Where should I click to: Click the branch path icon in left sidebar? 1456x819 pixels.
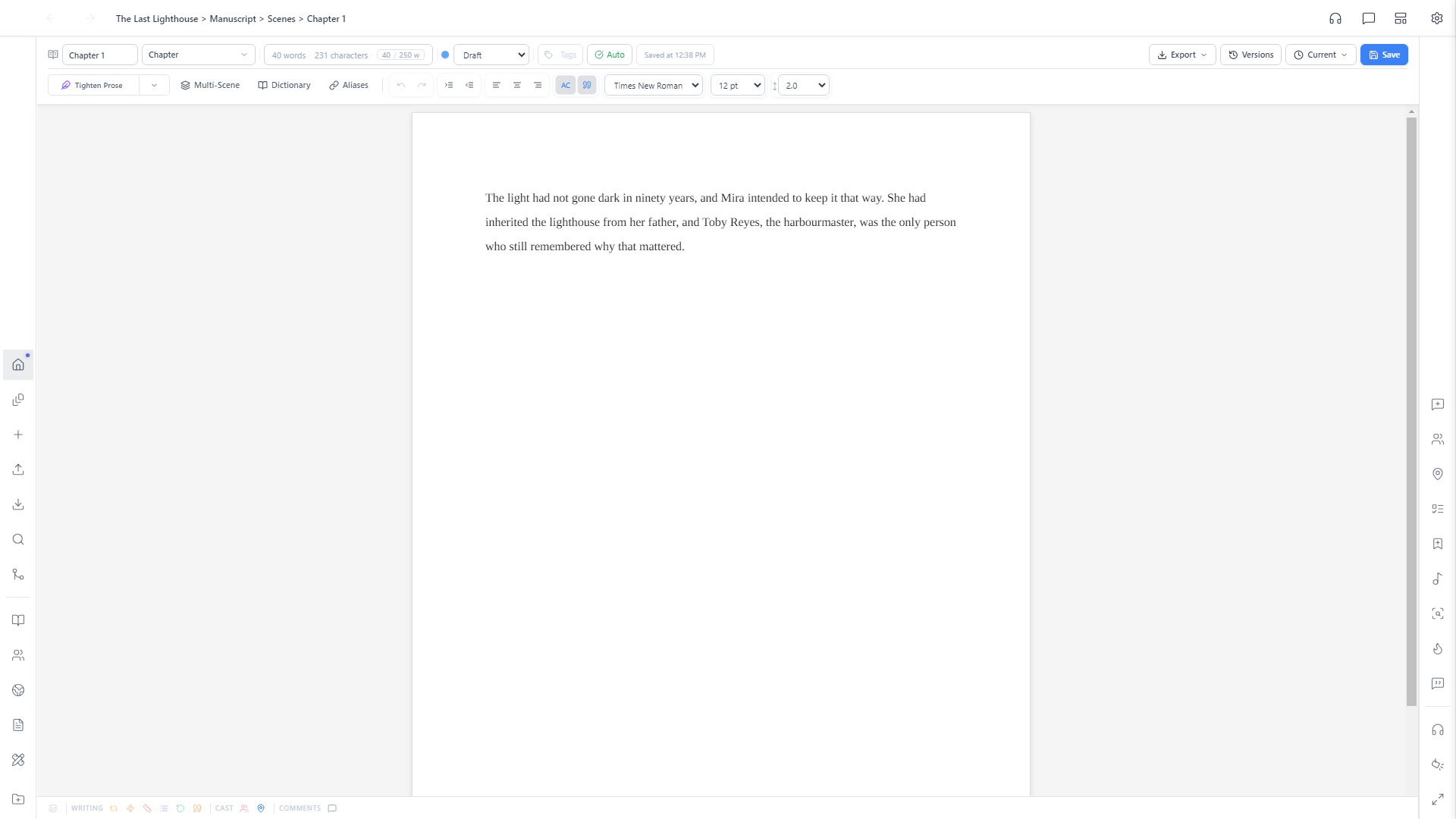coord(18,574)
